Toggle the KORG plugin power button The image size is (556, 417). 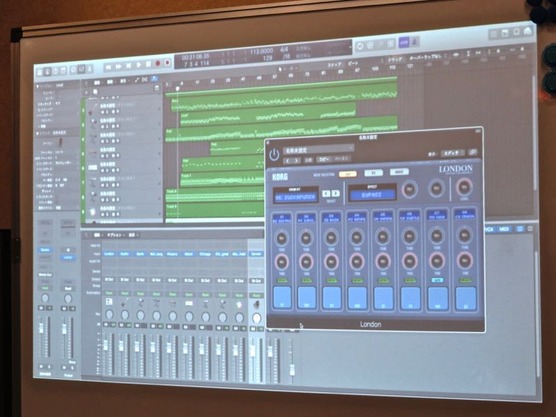(x=274, y=155)
